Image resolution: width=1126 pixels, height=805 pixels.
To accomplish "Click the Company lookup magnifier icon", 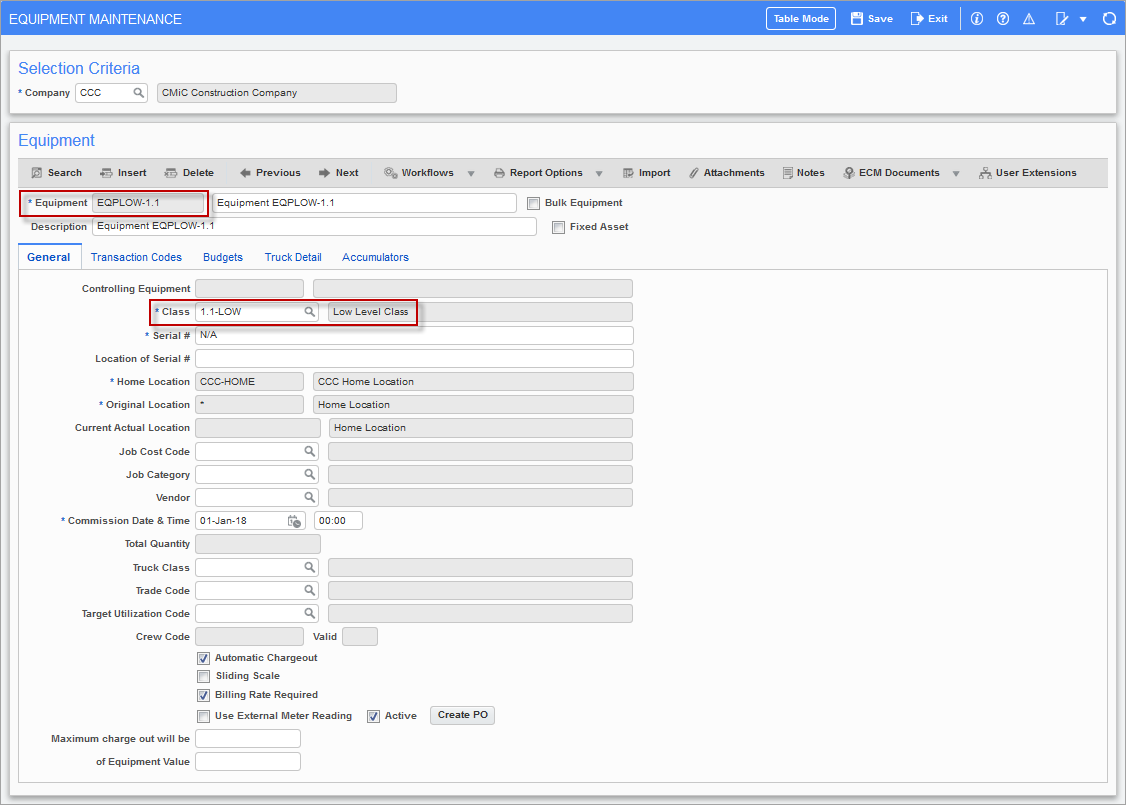I will pos(139,93).
